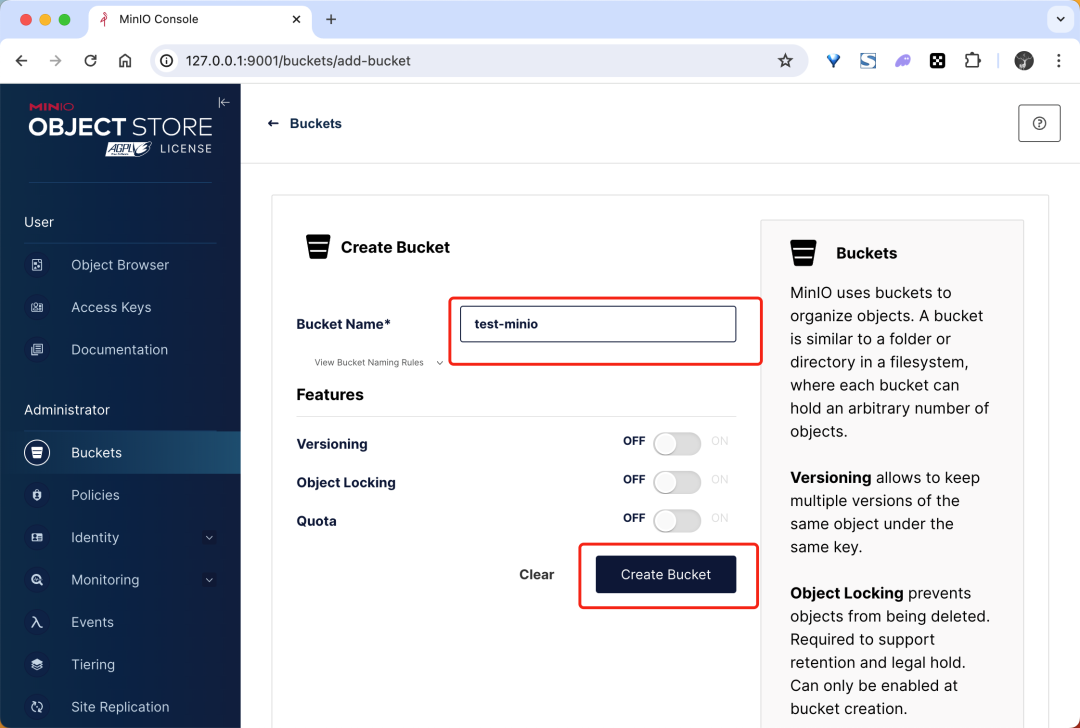Enable the Versioning toggle
The width and height of the screenshot is (1080, 728).
point(677,444)
